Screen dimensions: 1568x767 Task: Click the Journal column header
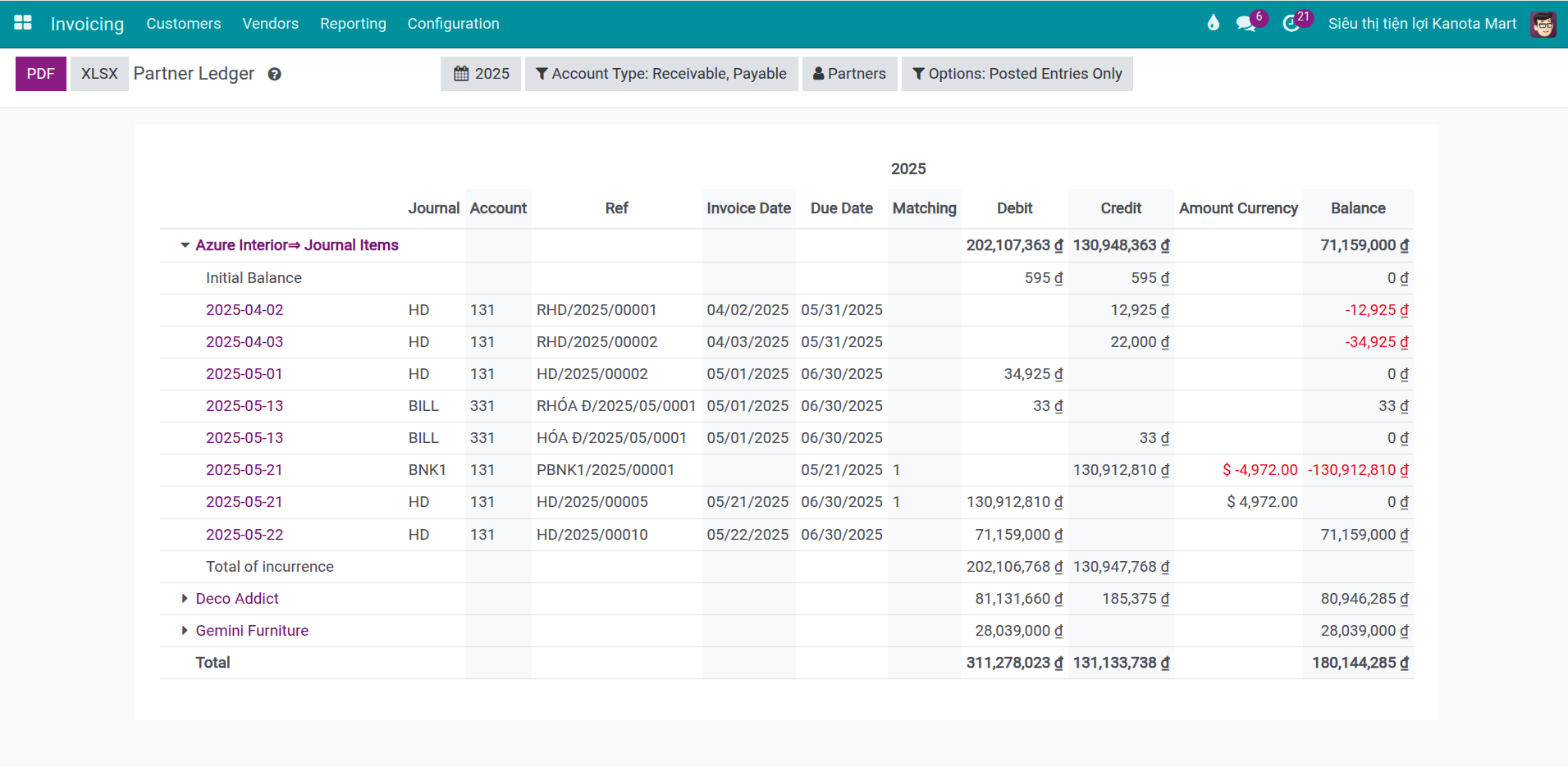pyautogui.click(x=434, y=208)
